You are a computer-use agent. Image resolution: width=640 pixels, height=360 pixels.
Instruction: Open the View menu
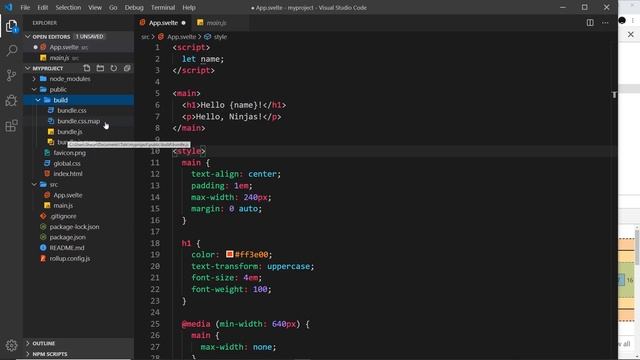coord(95,7)
